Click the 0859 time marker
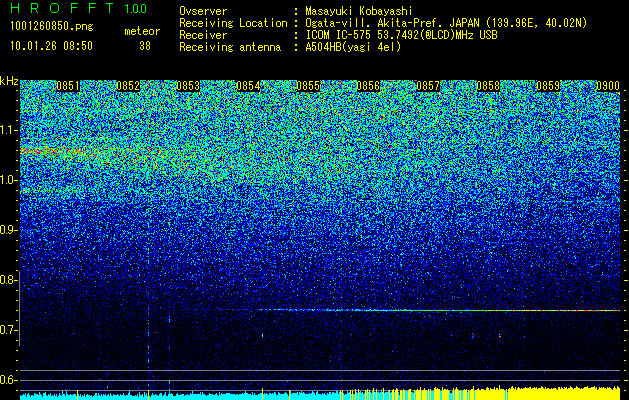 (x=548, y=86)
